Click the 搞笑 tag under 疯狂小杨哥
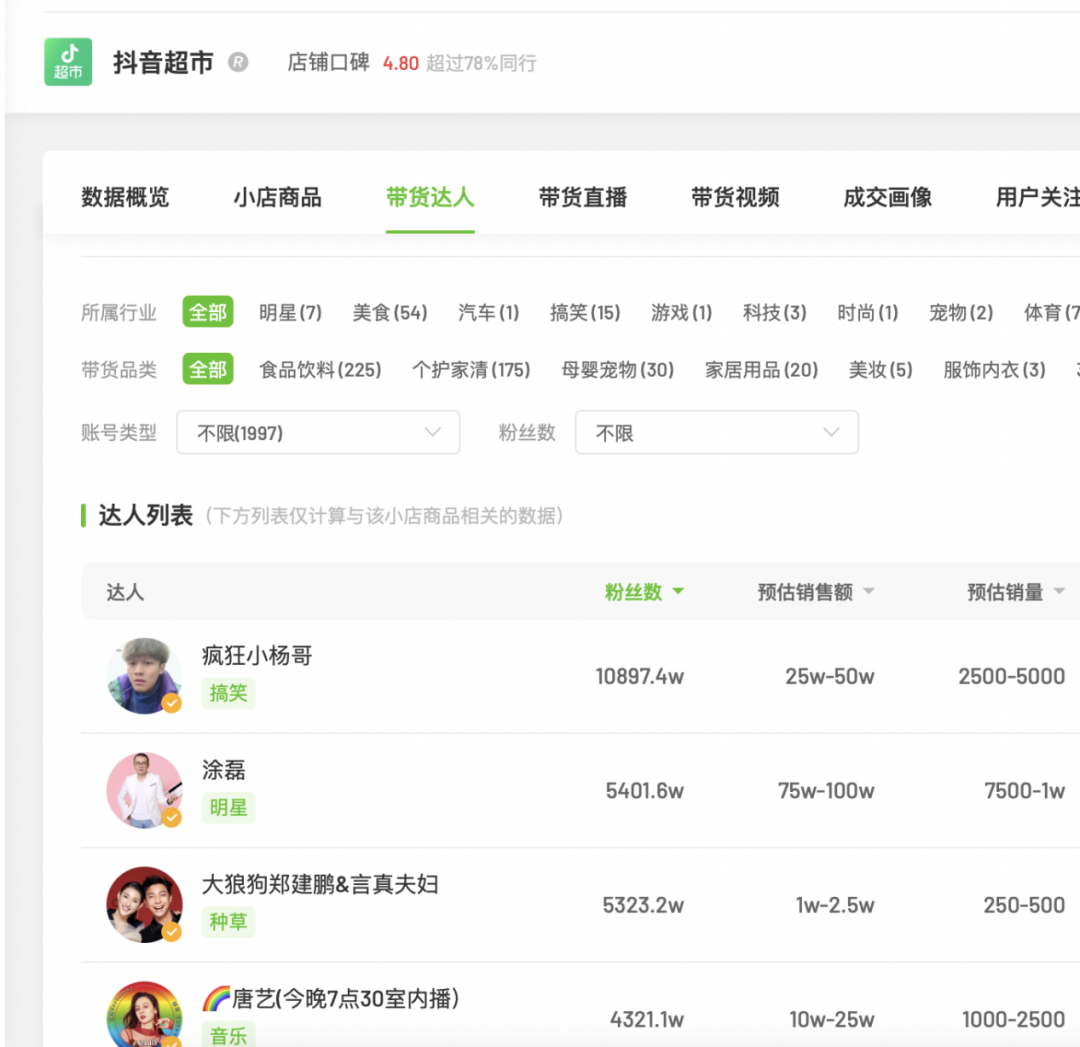The width and height of the screenshot is (1080, 1047). (x=228, y=694)
